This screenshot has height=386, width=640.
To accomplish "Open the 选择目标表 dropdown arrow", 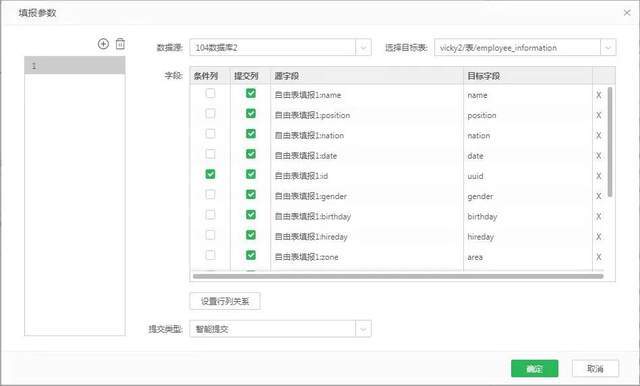I will pyautogui.click(x=608, y=48).
